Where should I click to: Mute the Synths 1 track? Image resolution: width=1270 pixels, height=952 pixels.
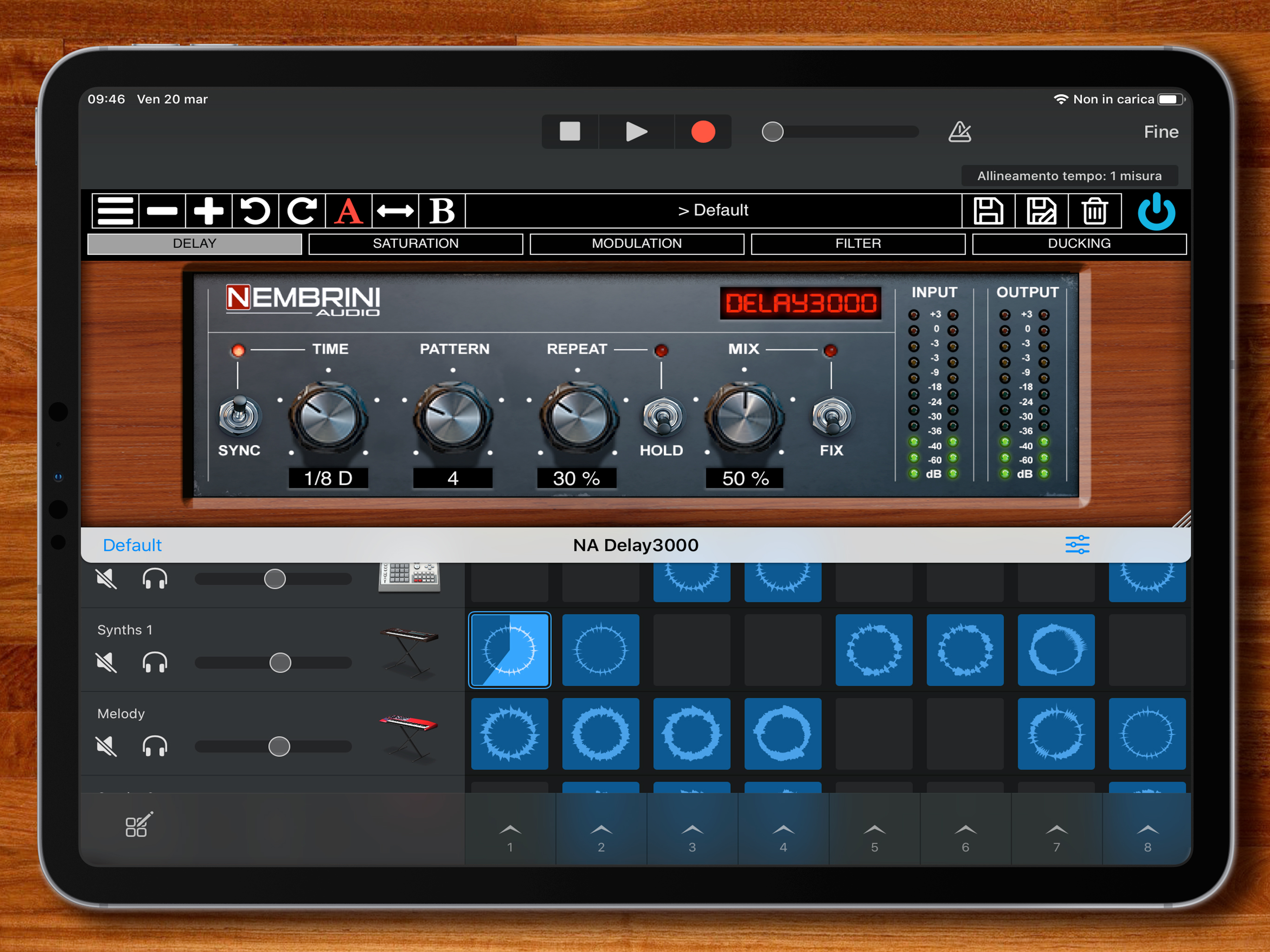click(x=106, y=662)
